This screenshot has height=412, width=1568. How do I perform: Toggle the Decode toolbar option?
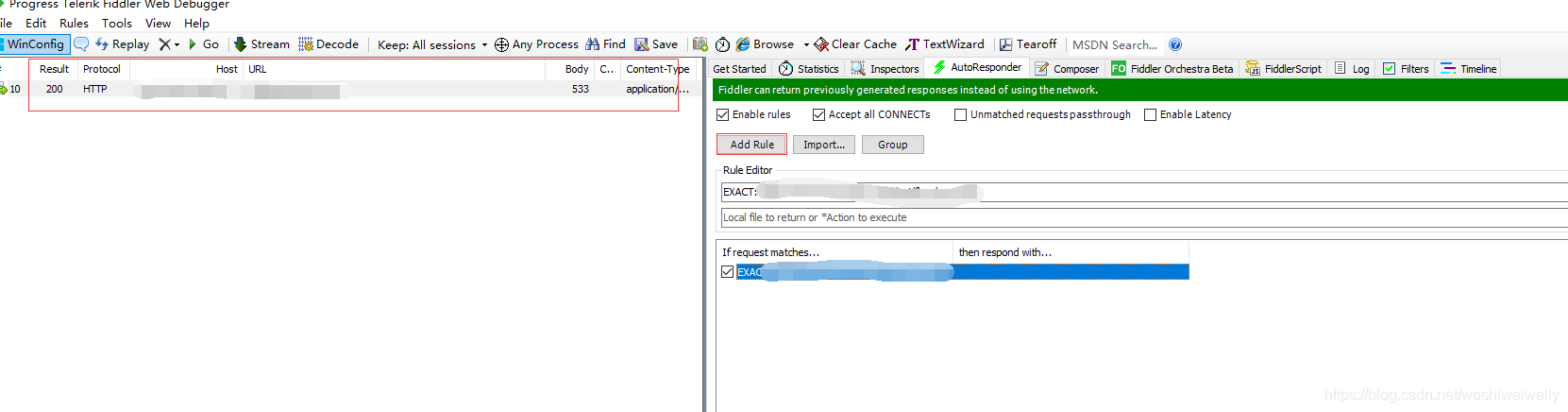coord(329,44)
